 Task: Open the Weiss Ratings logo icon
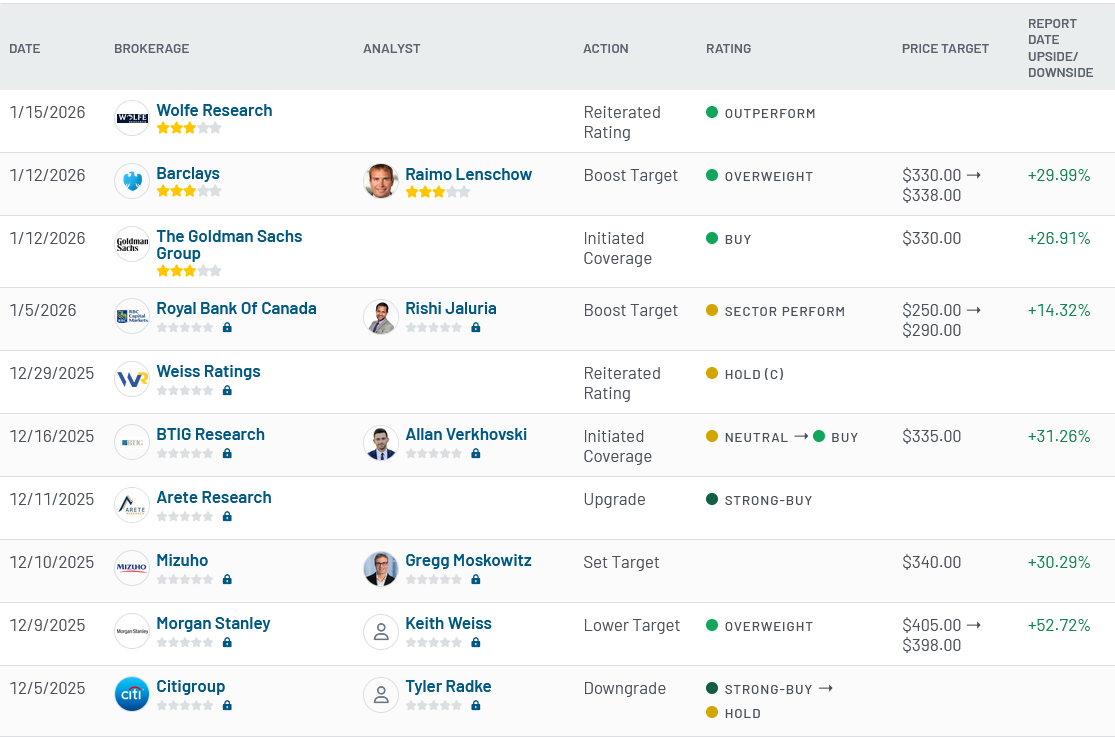132,379
